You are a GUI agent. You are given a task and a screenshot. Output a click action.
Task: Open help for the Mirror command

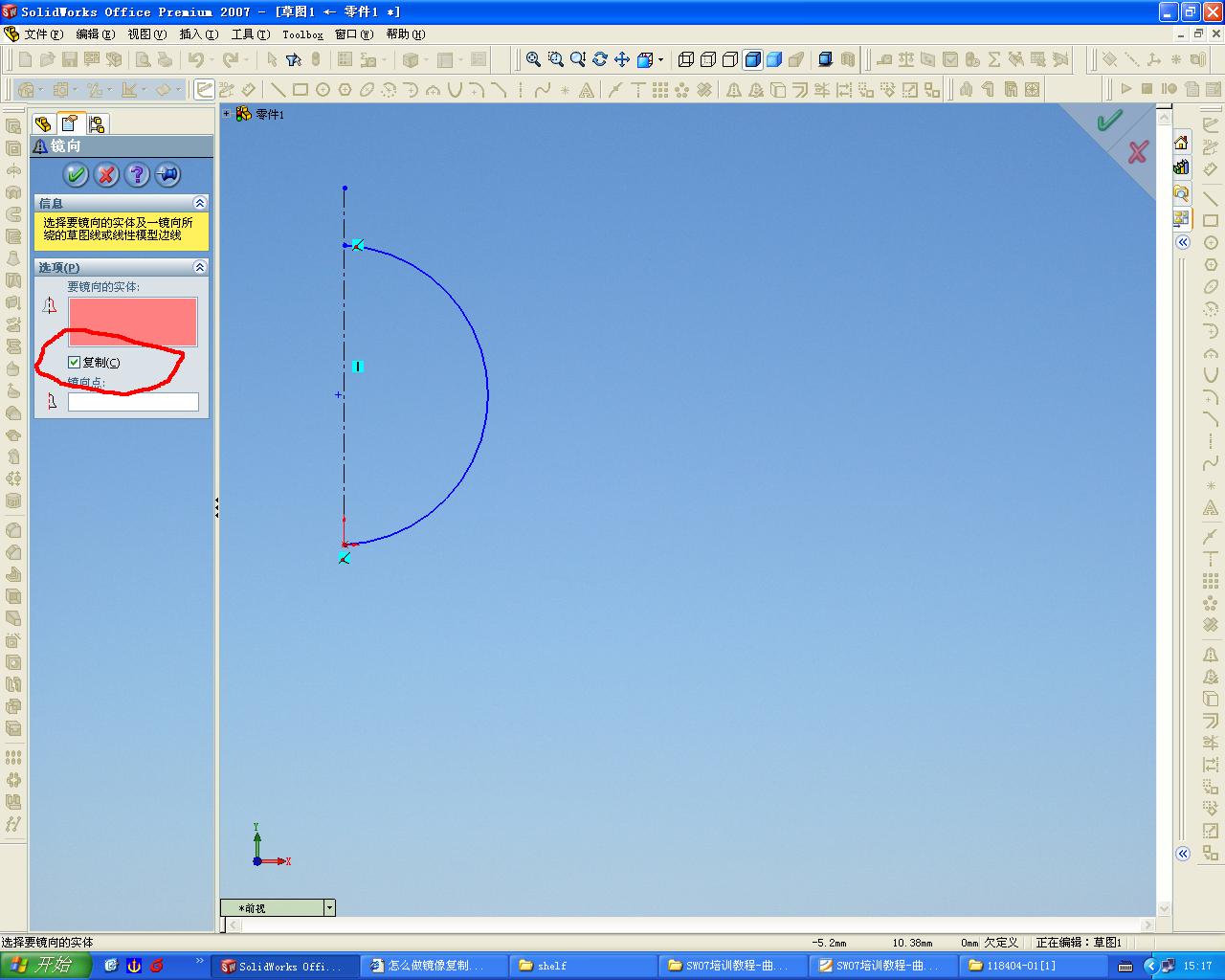point(137,175)
